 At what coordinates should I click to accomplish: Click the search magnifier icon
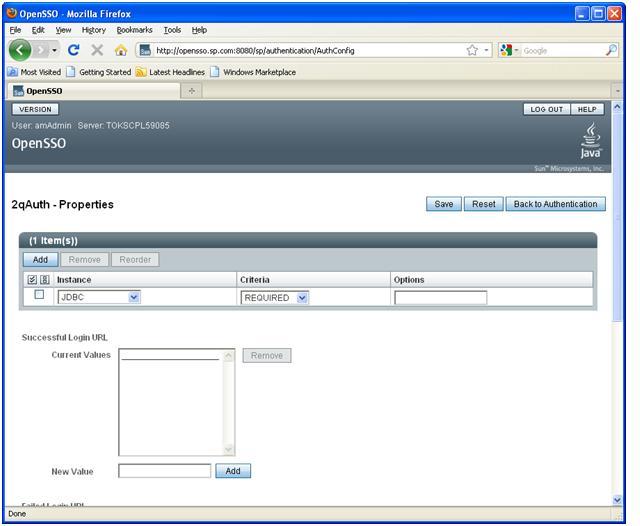pyautogui.click(x=611, y=50)
